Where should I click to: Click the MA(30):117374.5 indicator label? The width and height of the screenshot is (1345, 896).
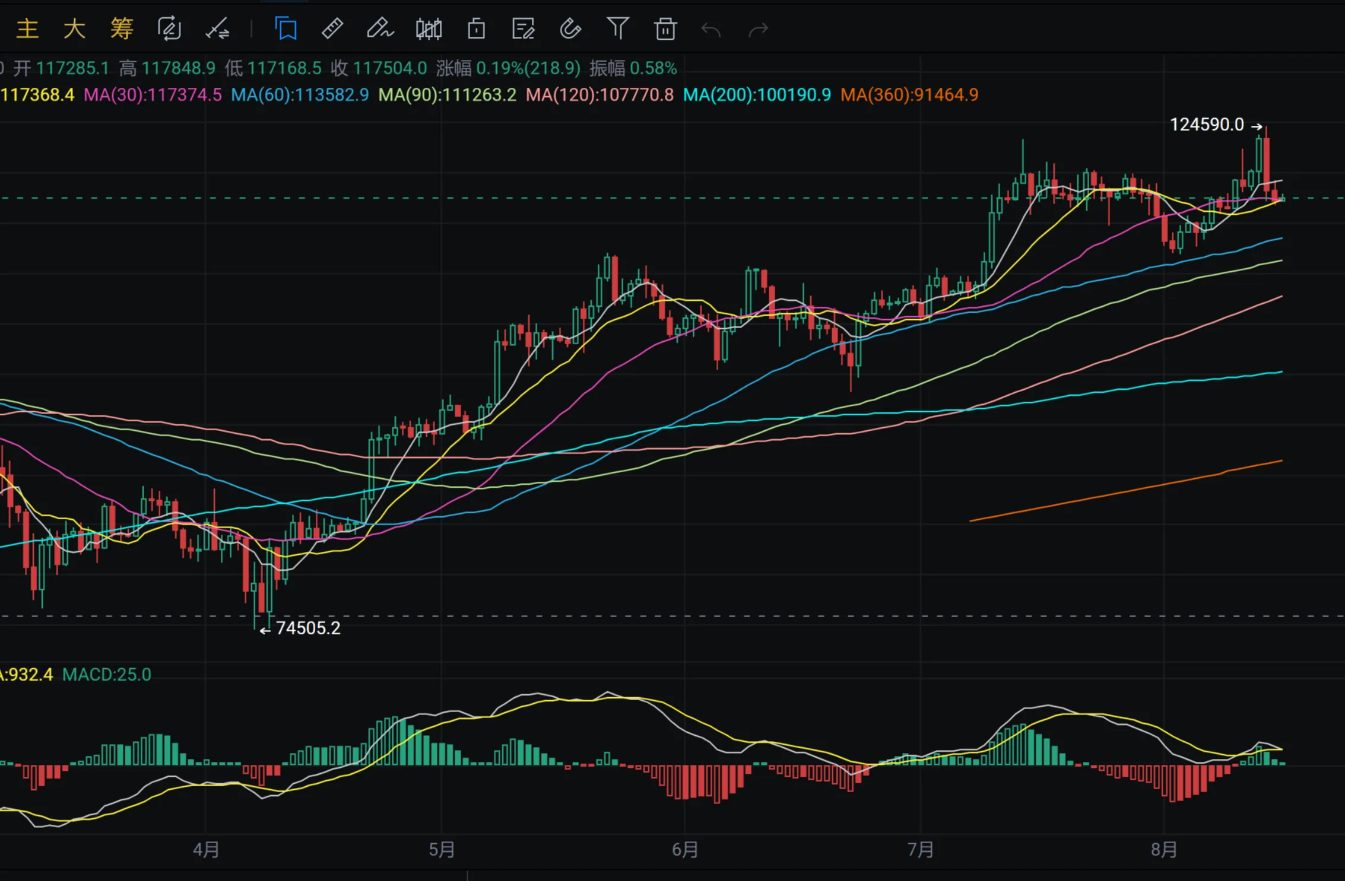153,94
